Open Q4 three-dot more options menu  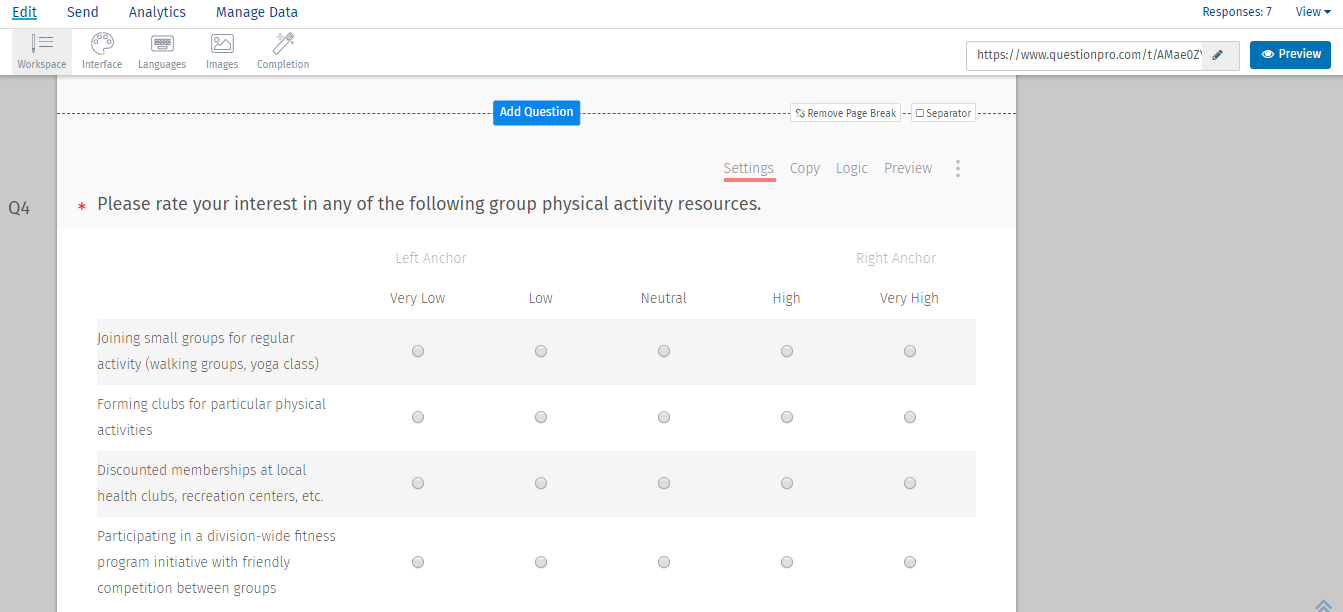958,168
